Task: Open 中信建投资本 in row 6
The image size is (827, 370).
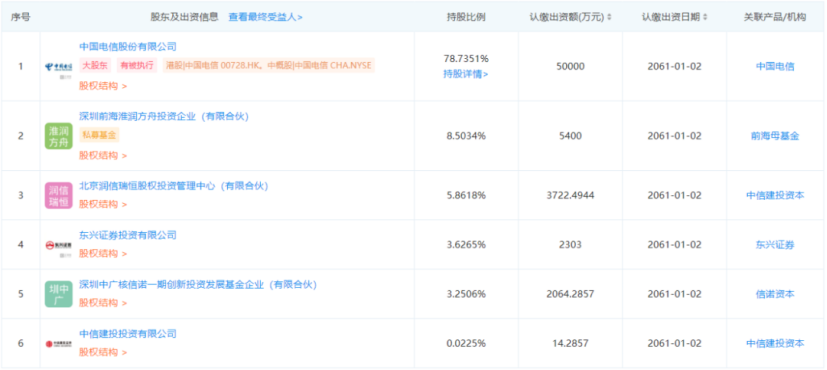Action: tap(775, 343)
